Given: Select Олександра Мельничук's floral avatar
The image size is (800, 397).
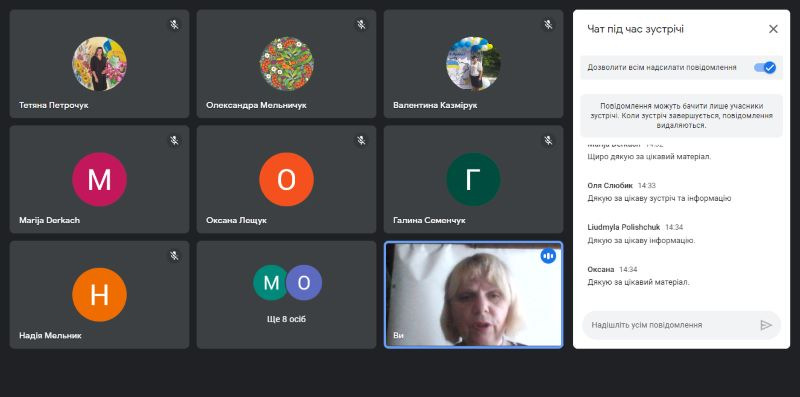Looking at the screenshot, I should [x=287, y=64].
